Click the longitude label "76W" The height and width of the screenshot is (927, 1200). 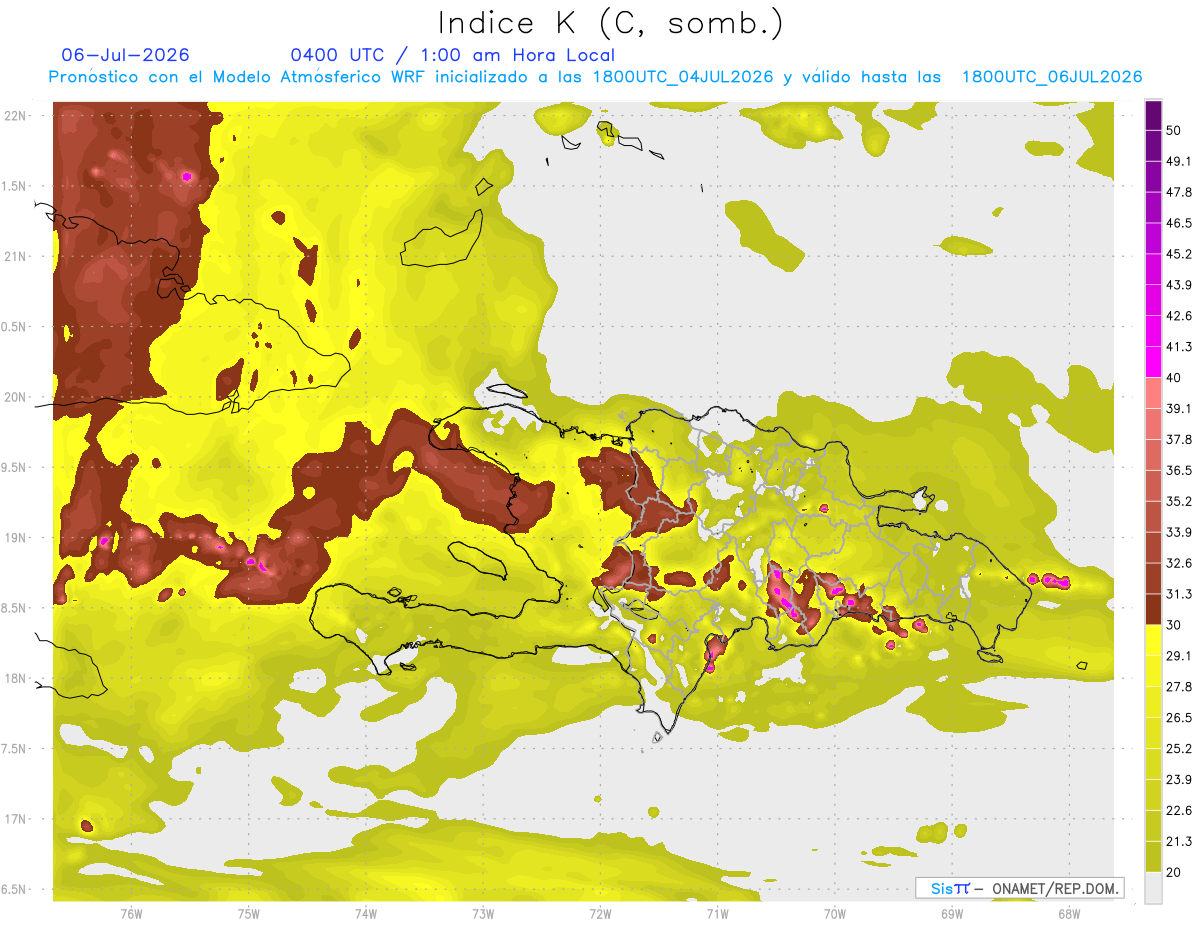coord(131,913)
